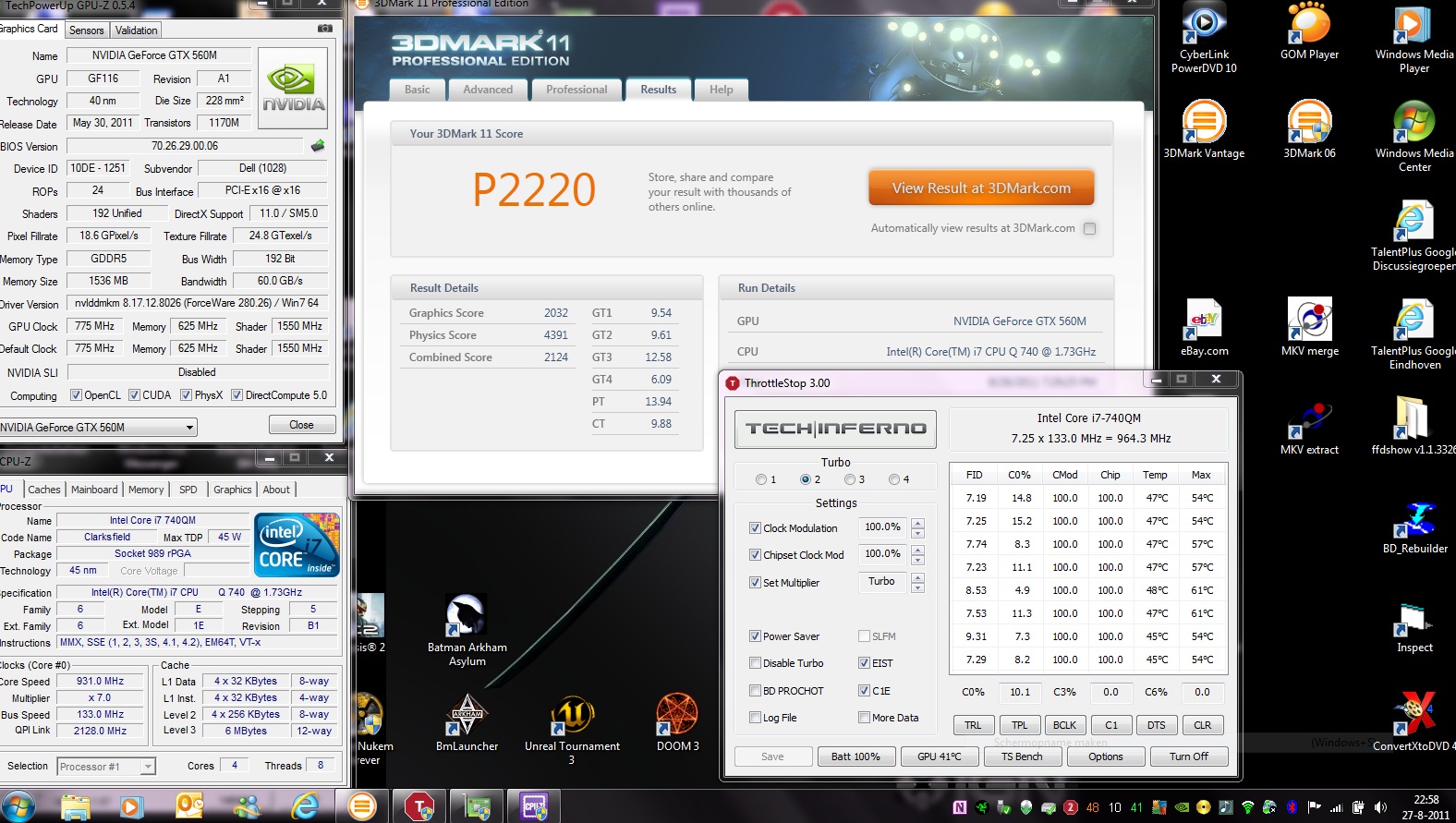The image size is (1456, 823).
Task: Decrease Chipset Clock Mod with down arrow
Action: (917, 560)
